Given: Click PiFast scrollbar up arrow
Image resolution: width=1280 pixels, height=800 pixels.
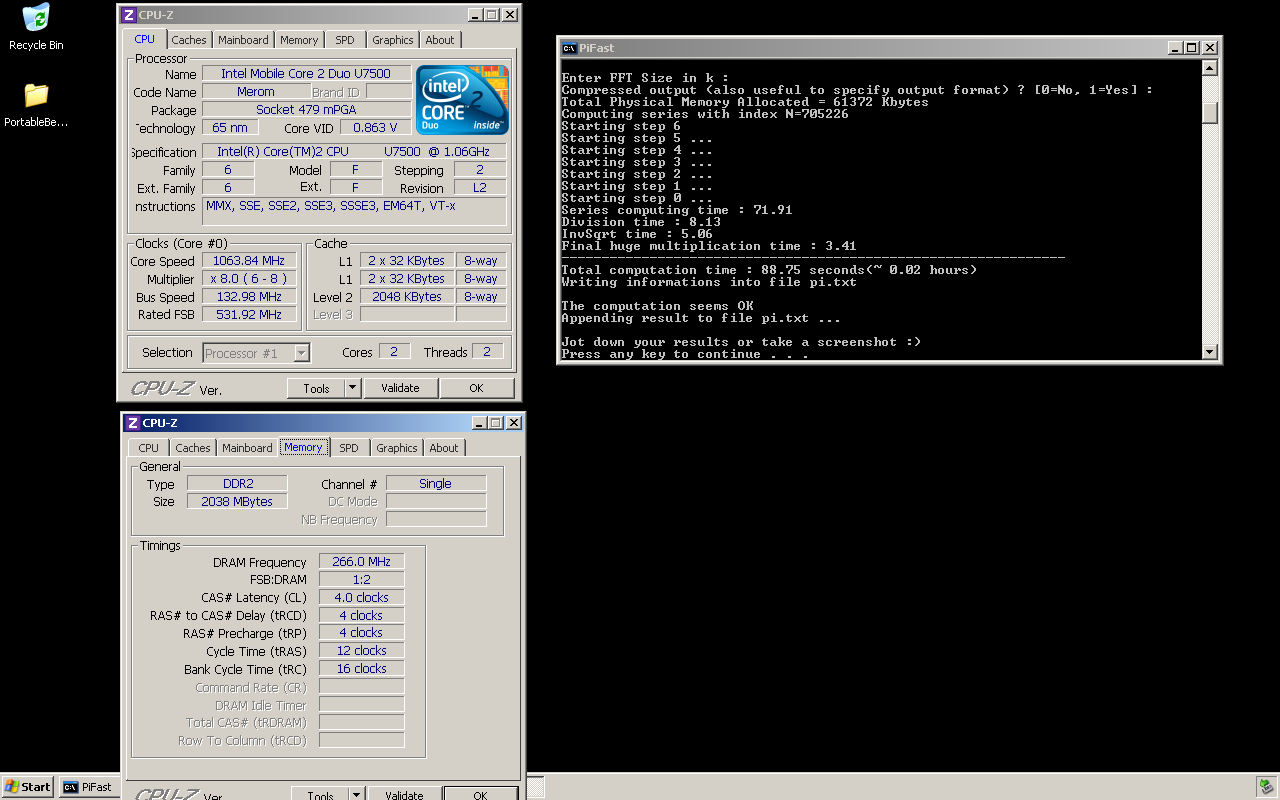Looking at the screenshot, I should coord(1209,68).
